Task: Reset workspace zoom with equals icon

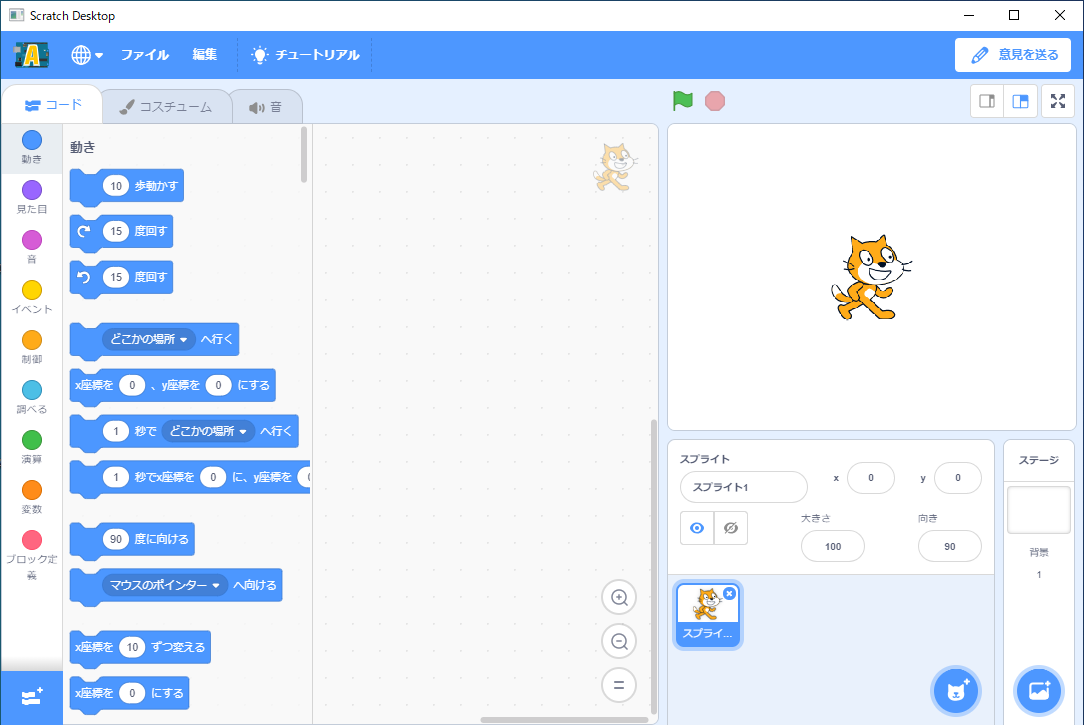Action: point(619,685)
